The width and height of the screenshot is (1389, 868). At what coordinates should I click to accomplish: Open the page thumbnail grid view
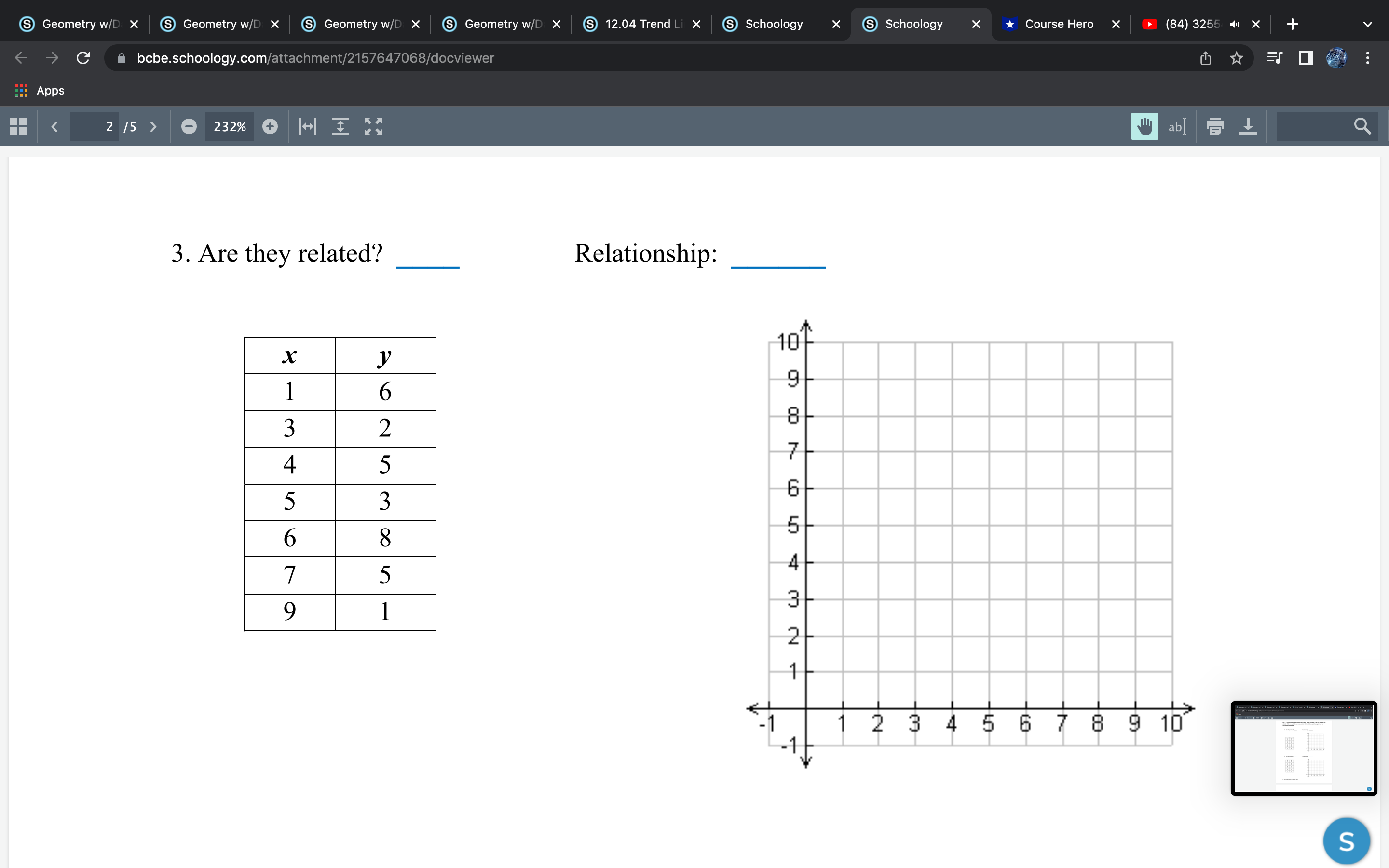pos(17,126)
